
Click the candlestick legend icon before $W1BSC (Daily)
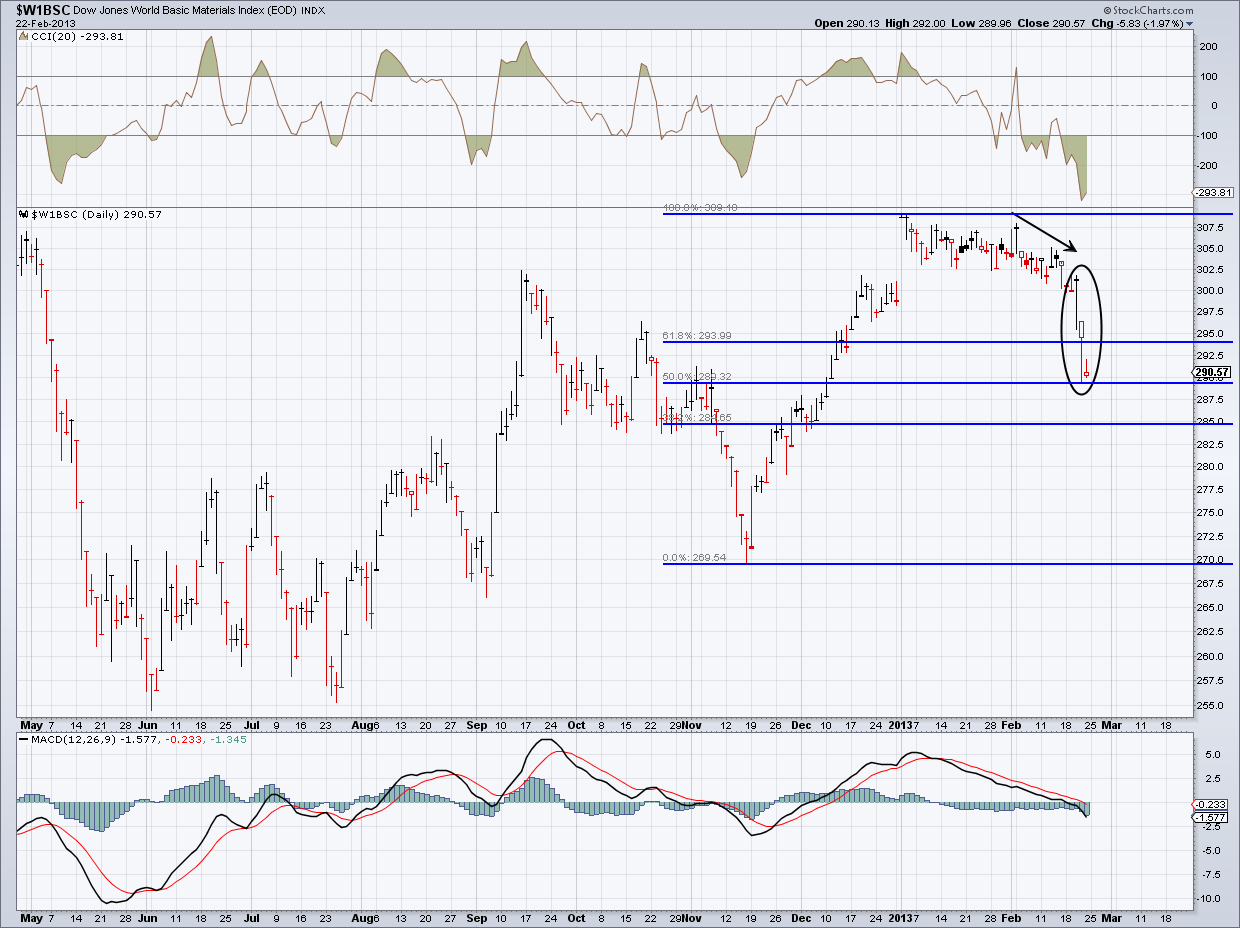point(24,215)
